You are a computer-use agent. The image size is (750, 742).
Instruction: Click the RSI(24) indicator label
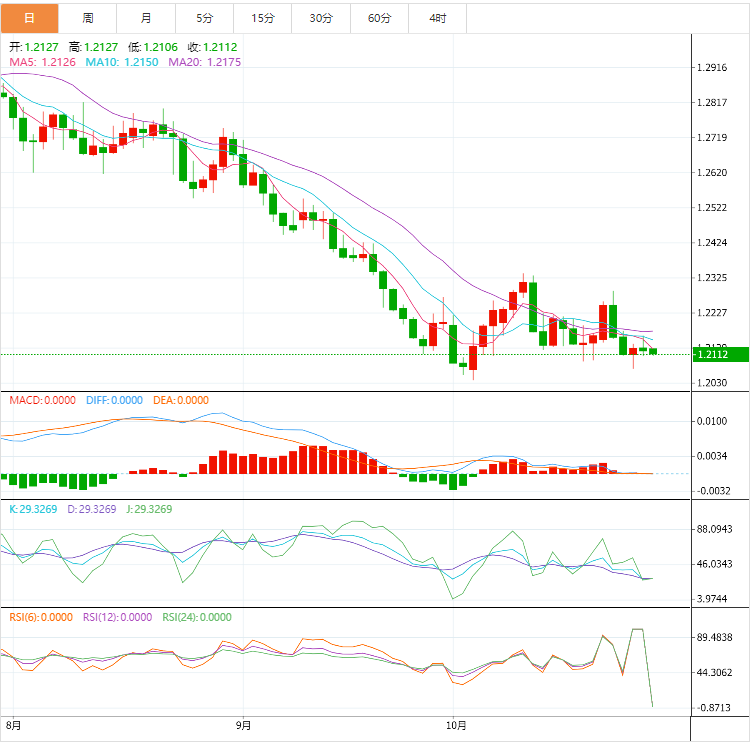(197, 617)
